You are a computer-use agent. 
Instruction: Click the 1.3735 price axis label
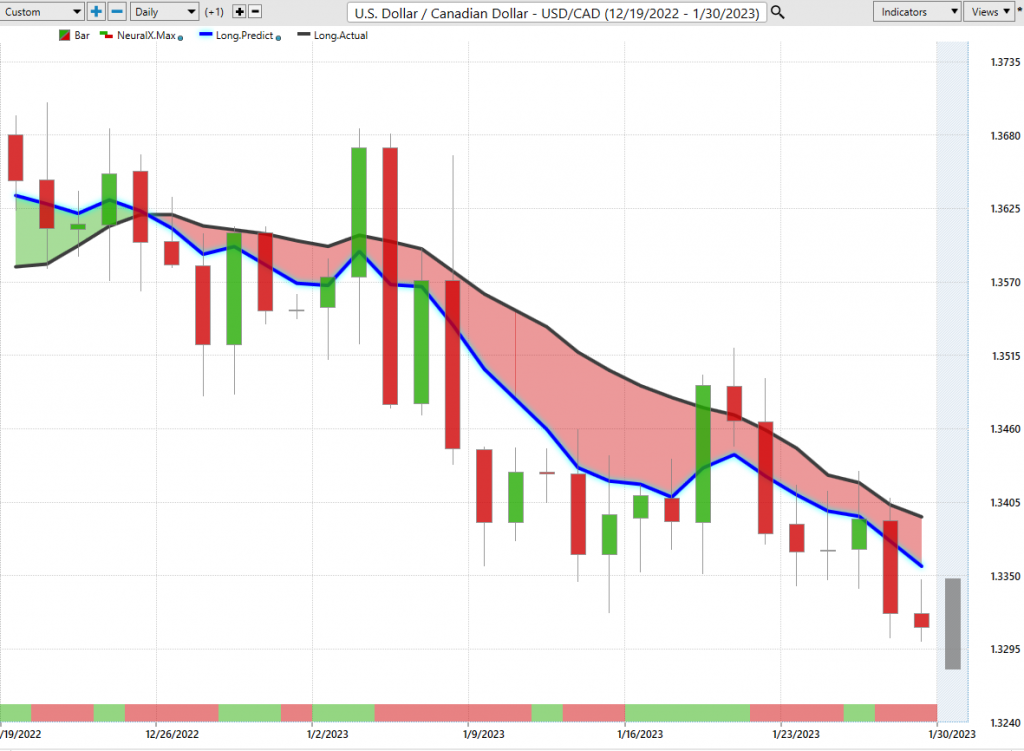point(1005,62)
